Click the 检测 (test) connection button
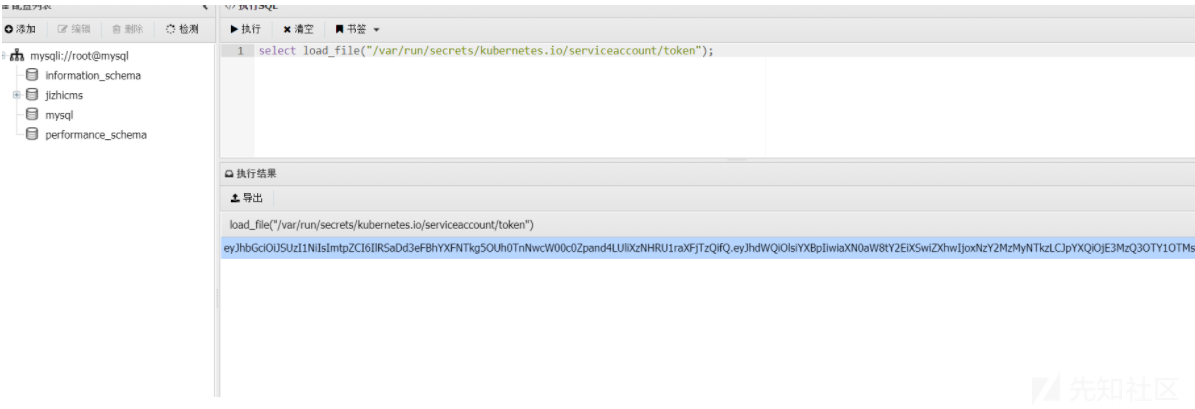The width and height of the screenshot is (1195, 409). point(182,29)
